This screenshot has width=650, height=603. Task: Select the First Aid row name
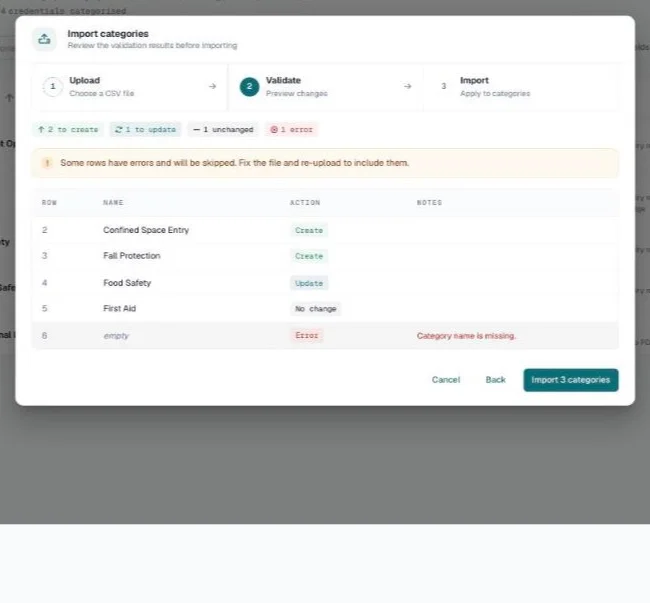point(119,308)
